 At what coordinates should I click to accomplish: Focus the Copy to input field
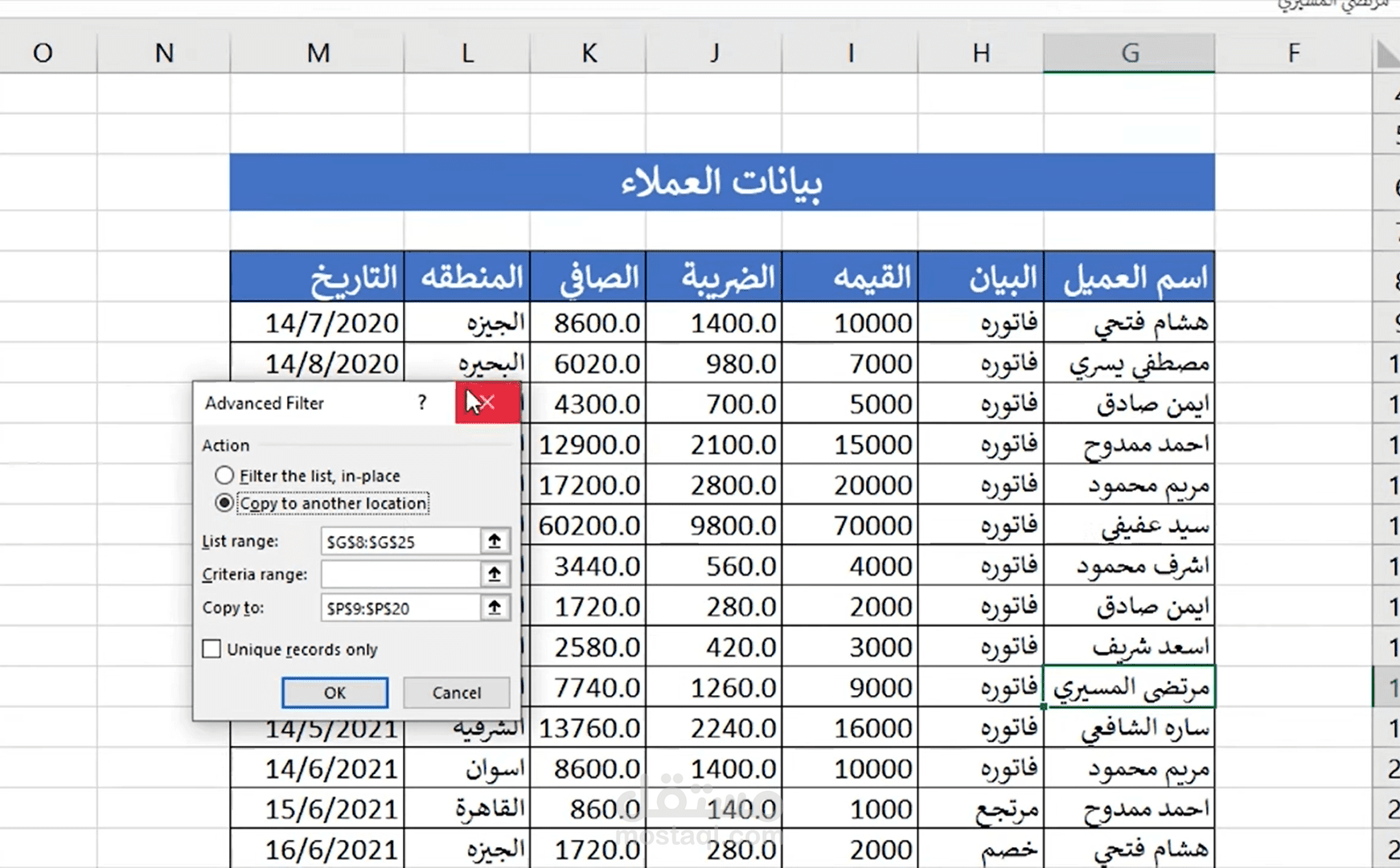pos(400,608)
